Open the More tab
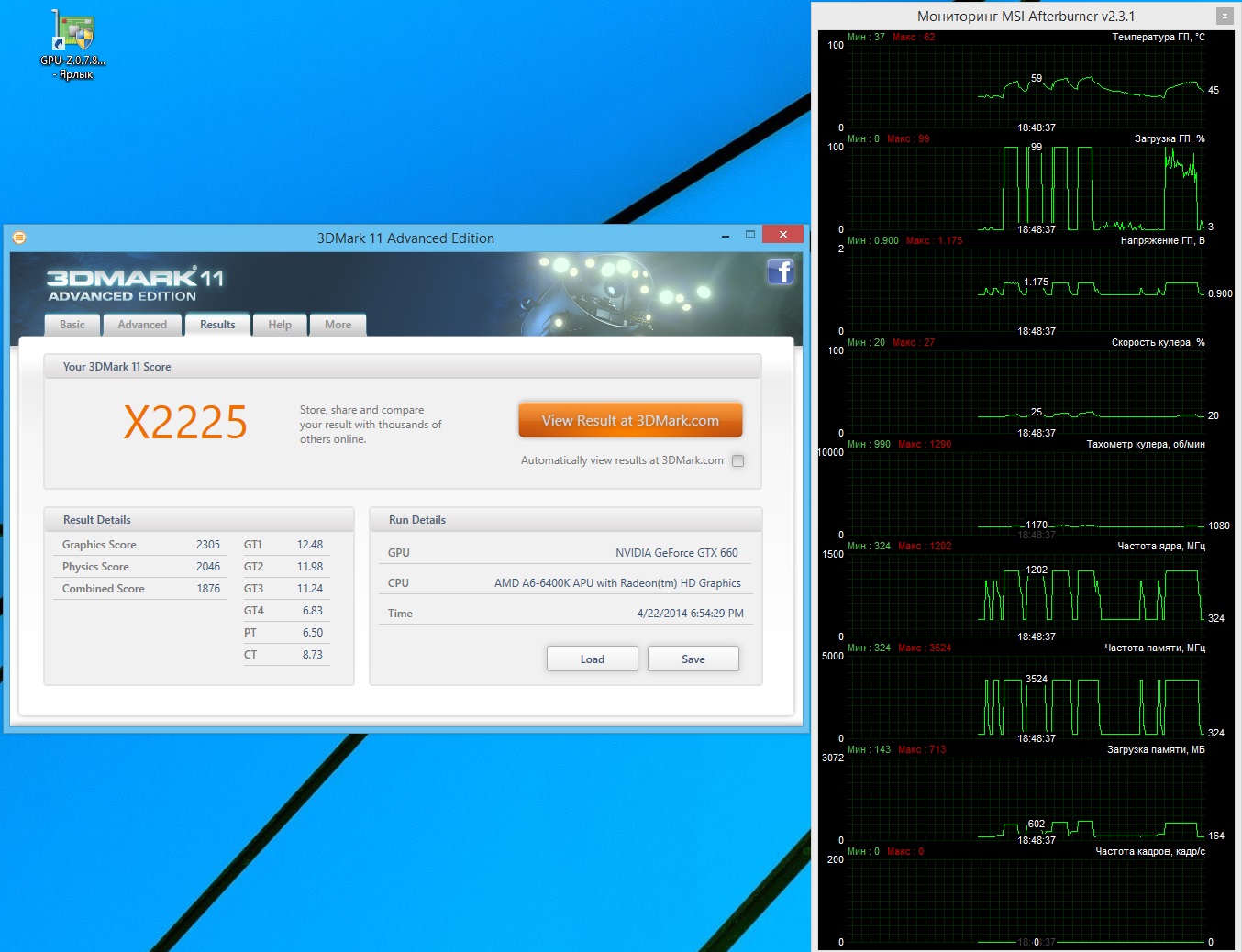The width and height of the screenshot is (1242, 952). 338,325
